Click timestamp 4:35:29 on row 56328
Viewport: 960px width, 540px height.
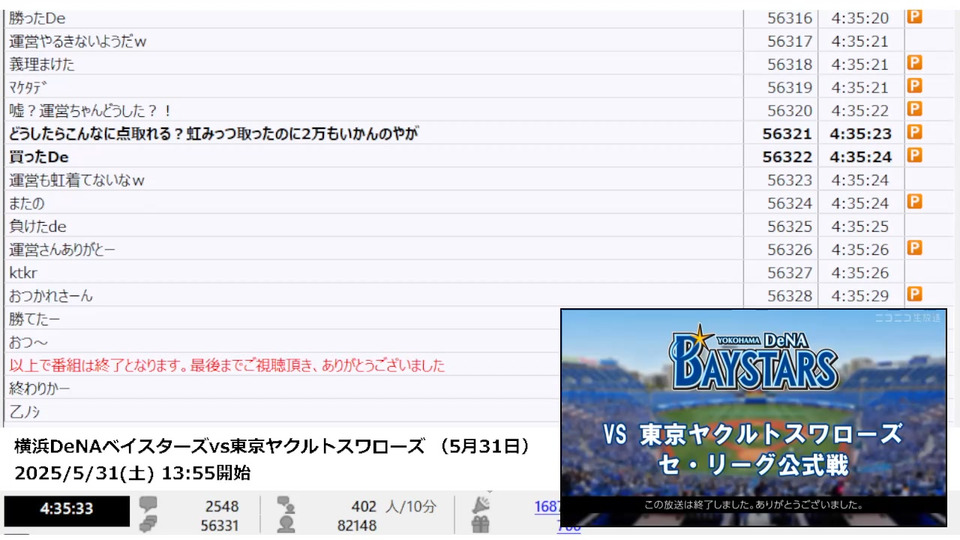860,296
